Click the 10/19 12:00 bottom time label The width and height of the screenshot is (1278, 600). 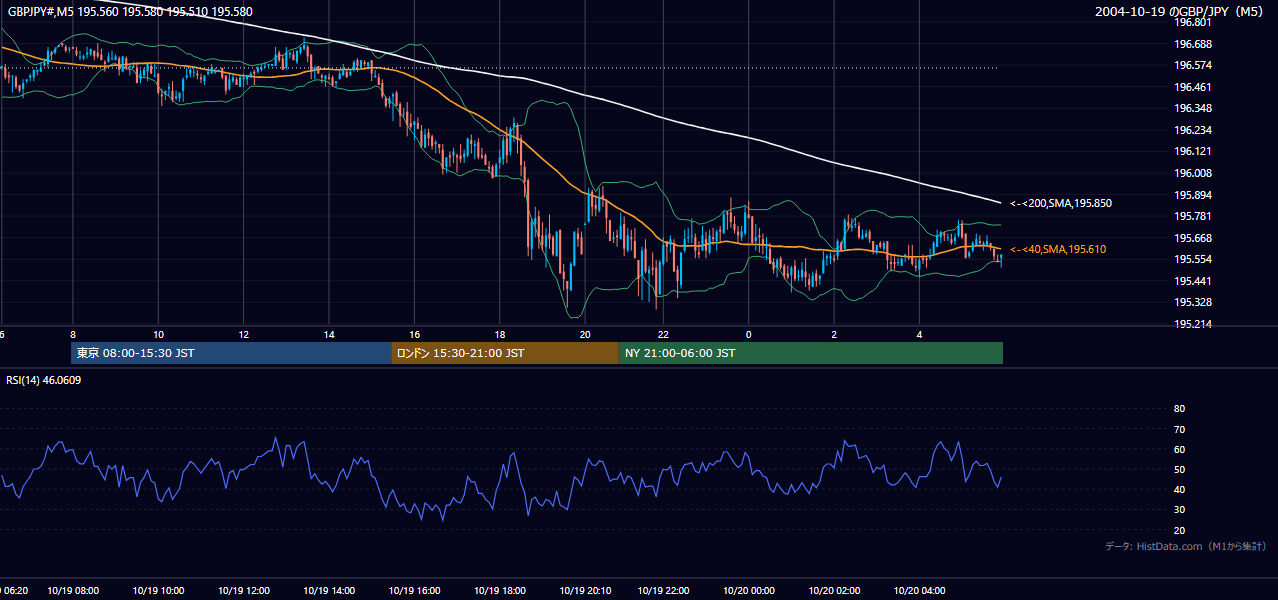(x=245, y=591)
